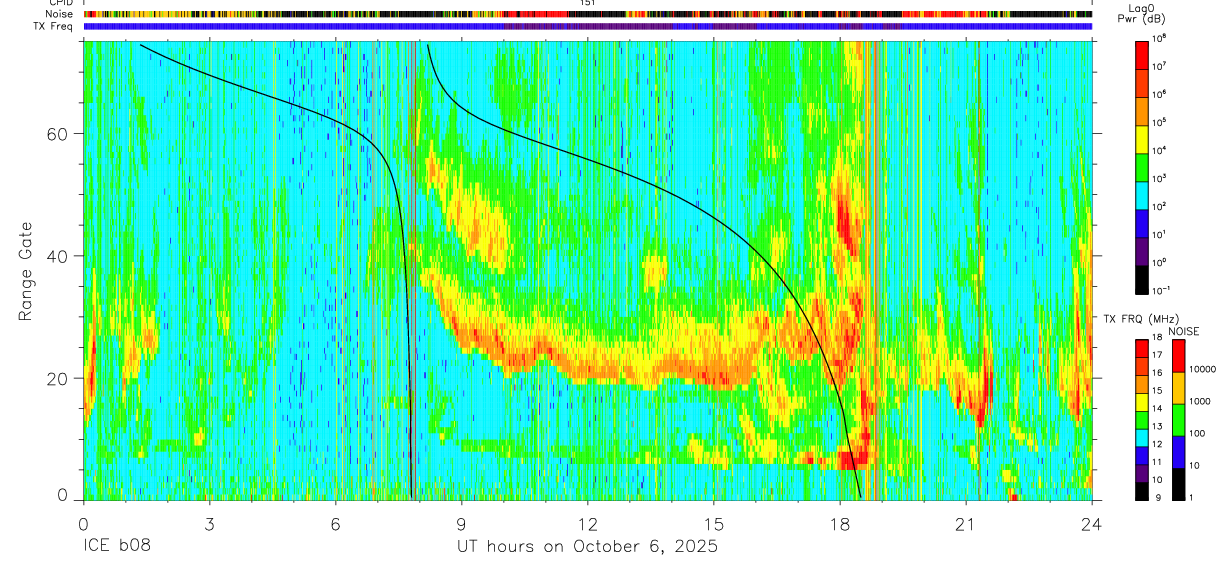Click the x-axis tick label '15'
Viewport: 1228px width, 567px height.
coord(714,525)
